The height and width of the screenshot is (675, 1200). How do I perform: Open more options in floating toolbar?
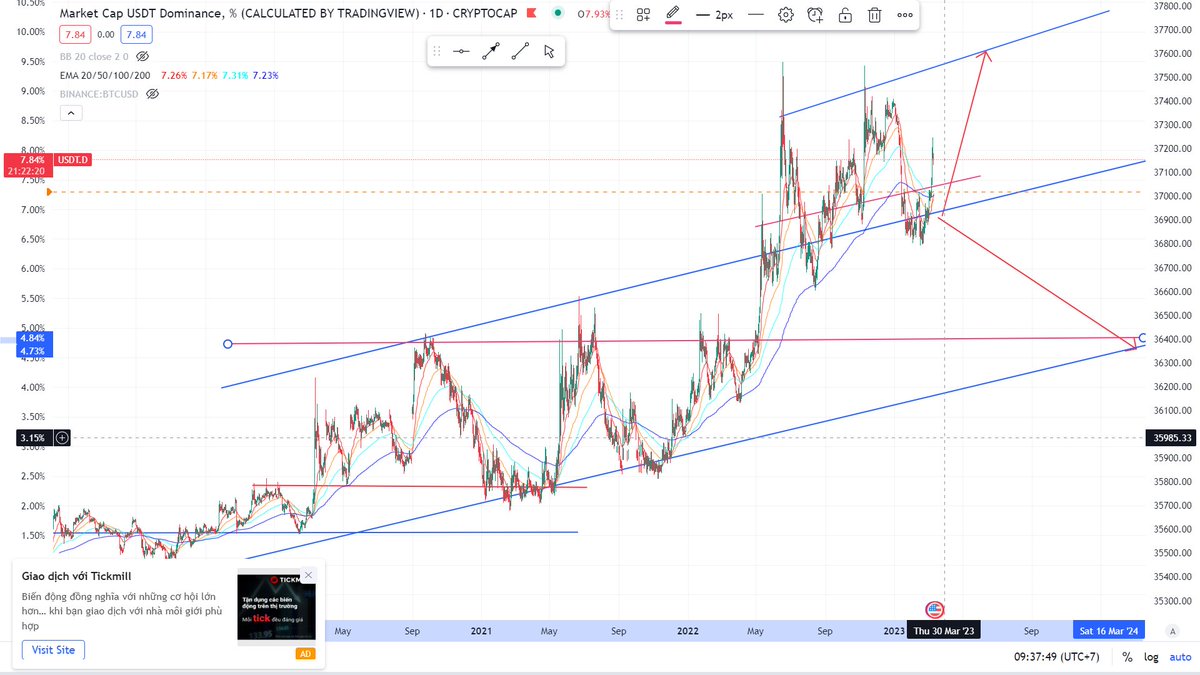click(x=905, y=15)
